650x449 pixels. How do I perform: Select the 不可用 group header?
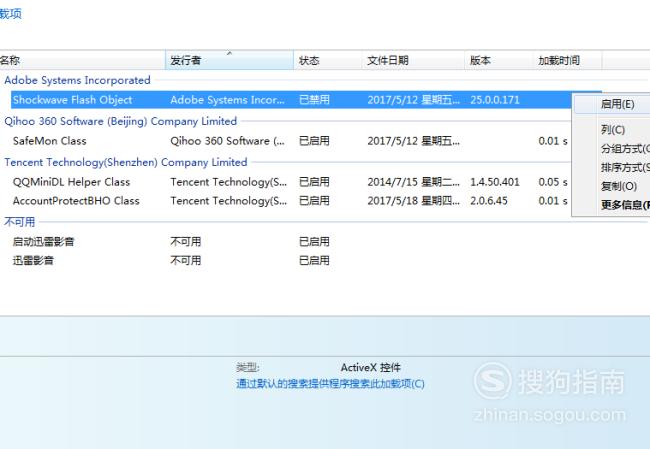pyautogui.click(x=19, y=222)
